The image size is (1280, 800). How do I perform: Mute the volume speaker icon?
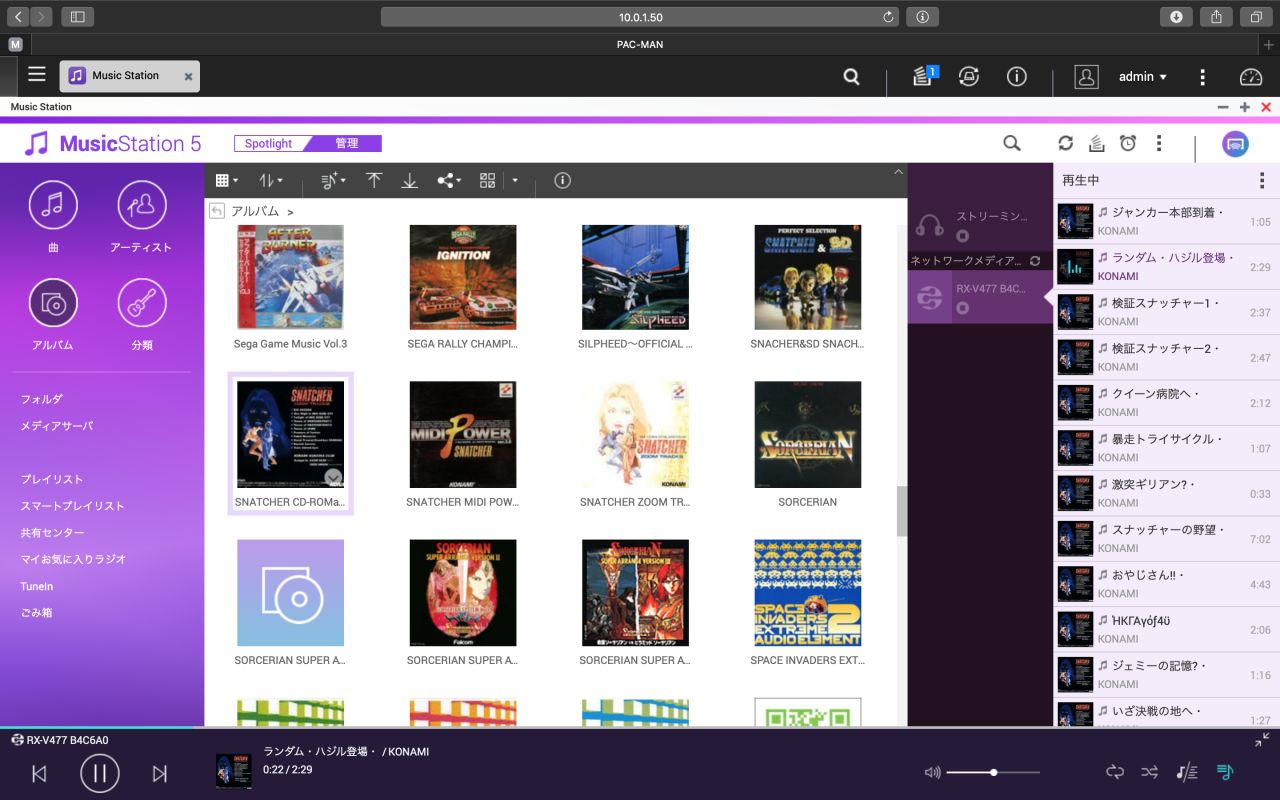(932, 772)
